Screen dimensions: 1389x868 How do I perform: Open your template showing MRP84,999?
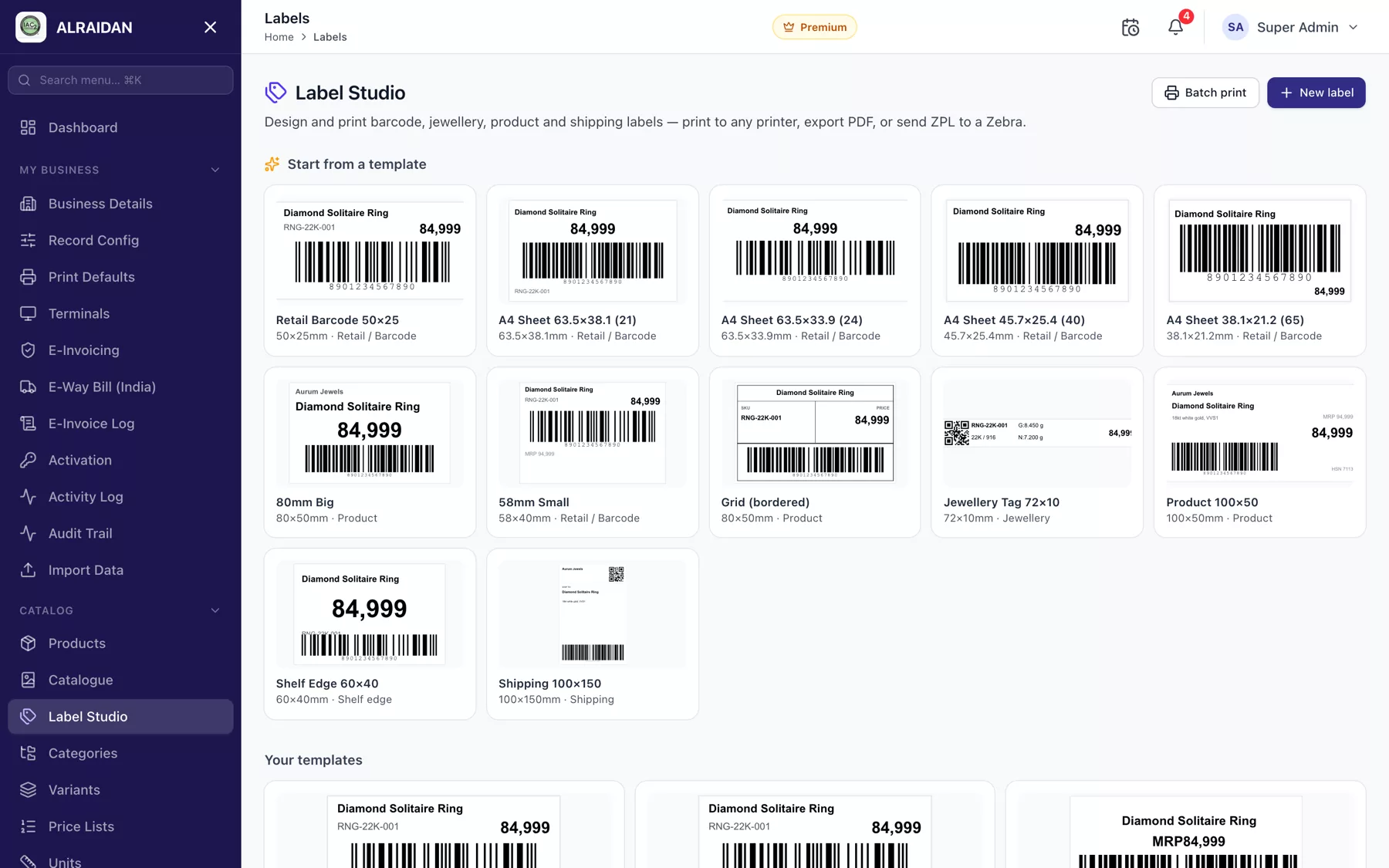click(1186, 825)
